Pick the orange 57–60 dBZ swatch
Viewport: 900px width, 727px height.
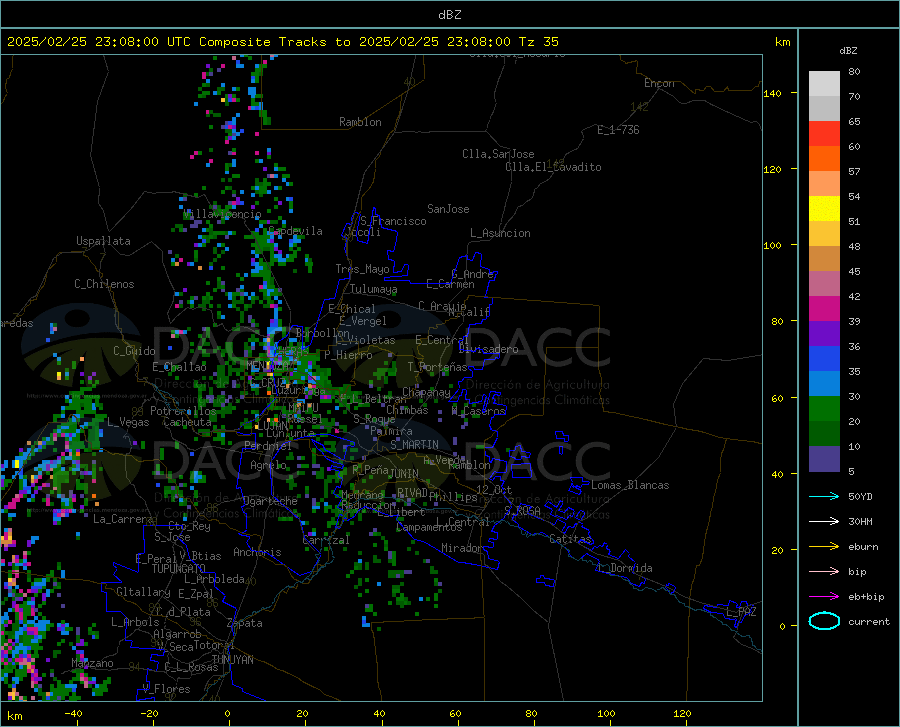[x=824, y=159]
